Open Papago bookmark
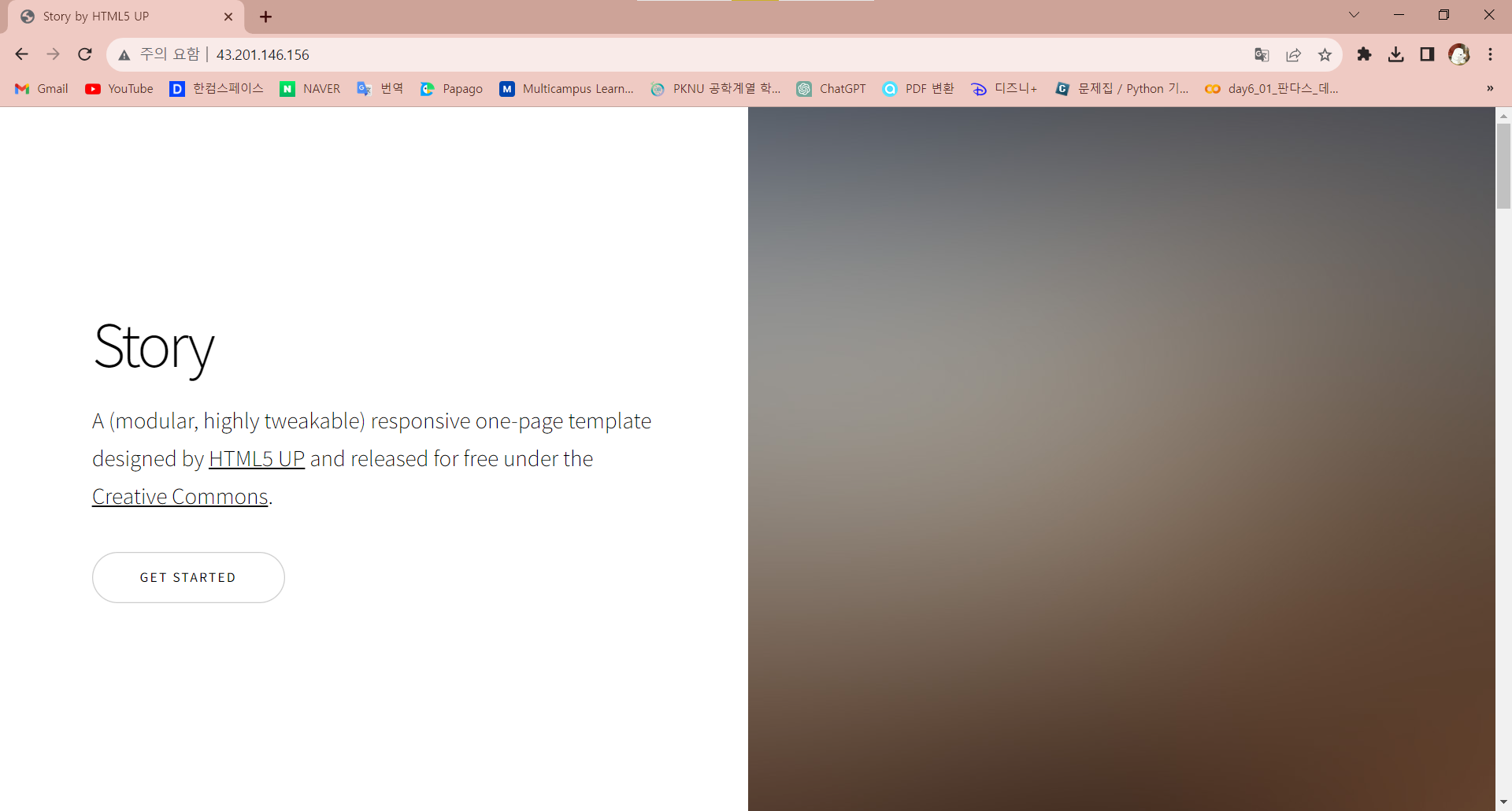 pyautogui.click(x=451, y=88)
